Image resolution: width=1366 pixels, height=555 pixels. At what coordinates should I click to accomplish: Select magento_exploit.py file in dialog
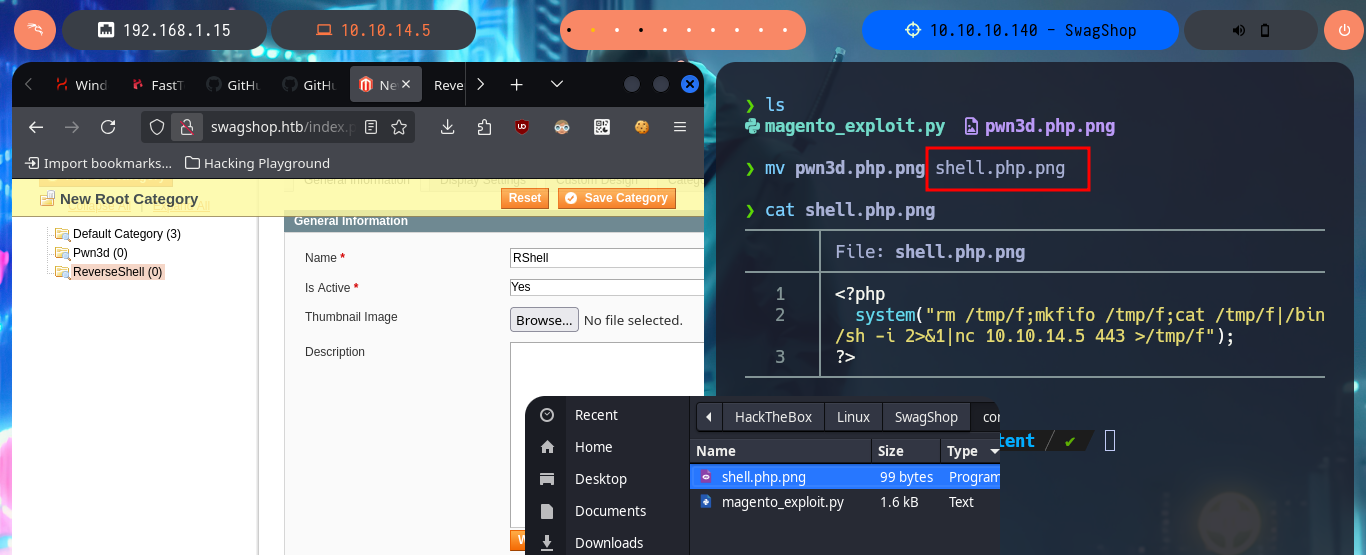(x=845, y=502)
